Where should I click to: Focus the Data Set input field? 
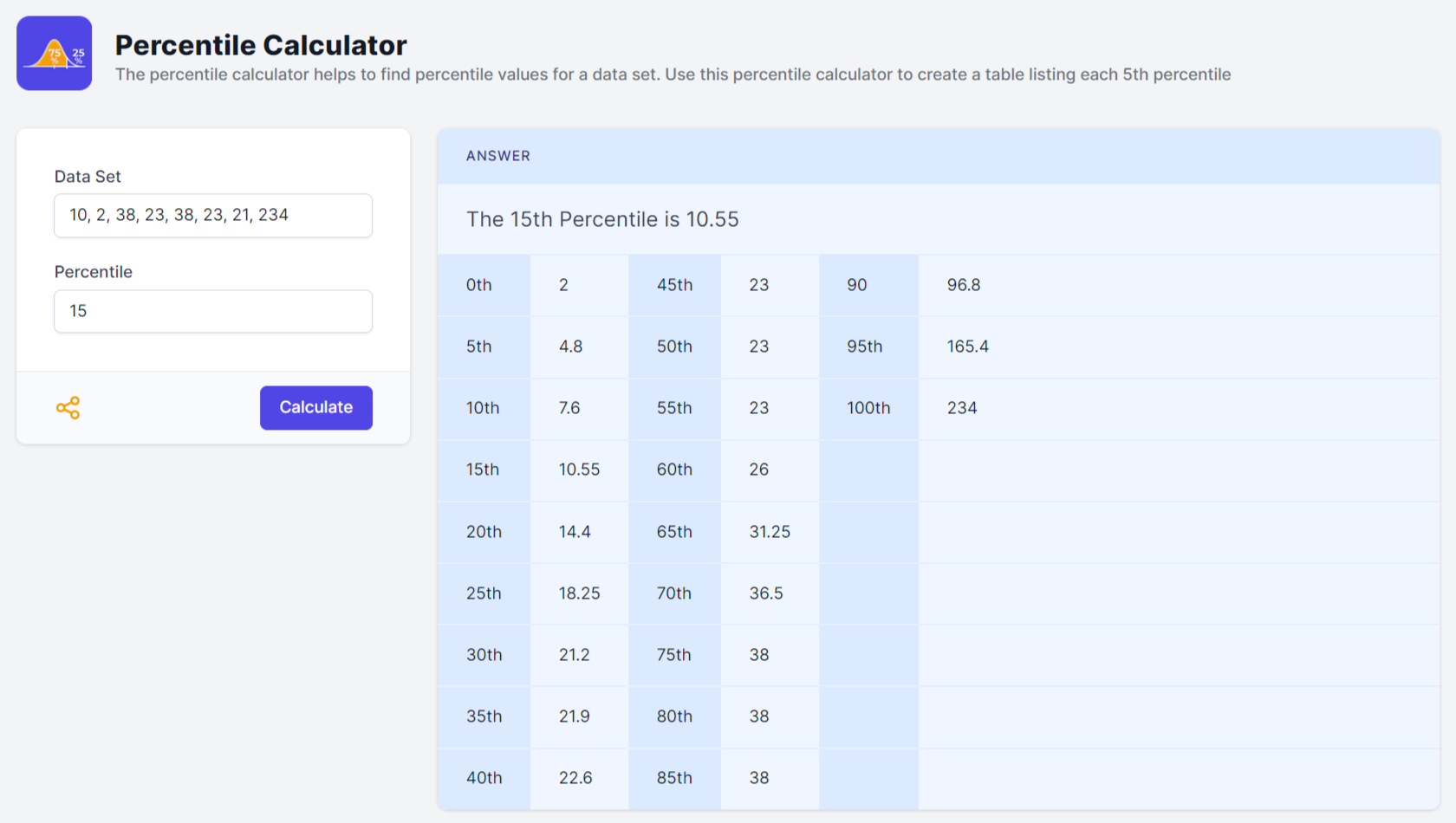pyautogui.click(x=213, y=216)
